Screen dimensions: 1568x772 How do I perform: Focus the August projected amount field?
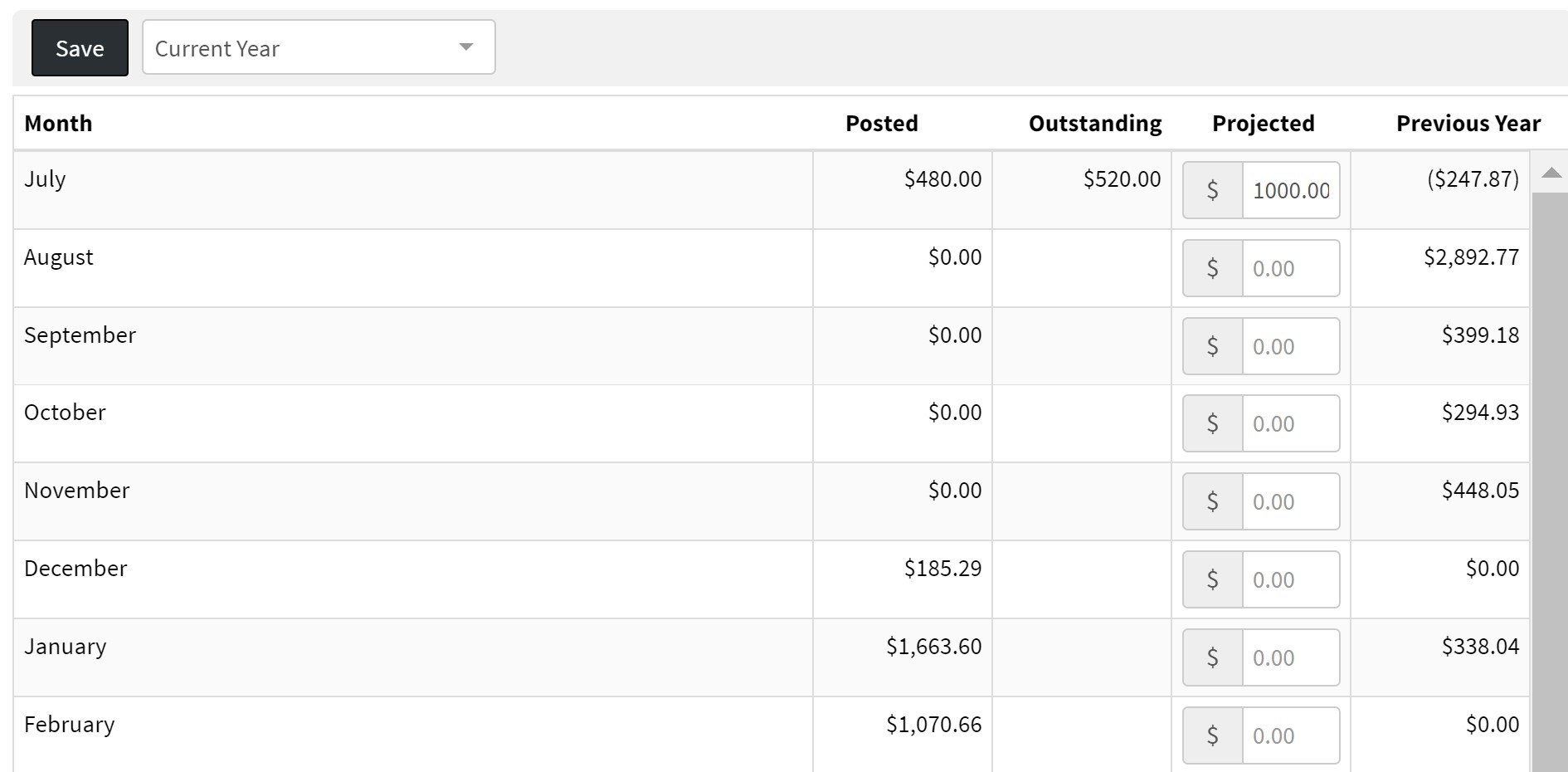point(1291,268)
